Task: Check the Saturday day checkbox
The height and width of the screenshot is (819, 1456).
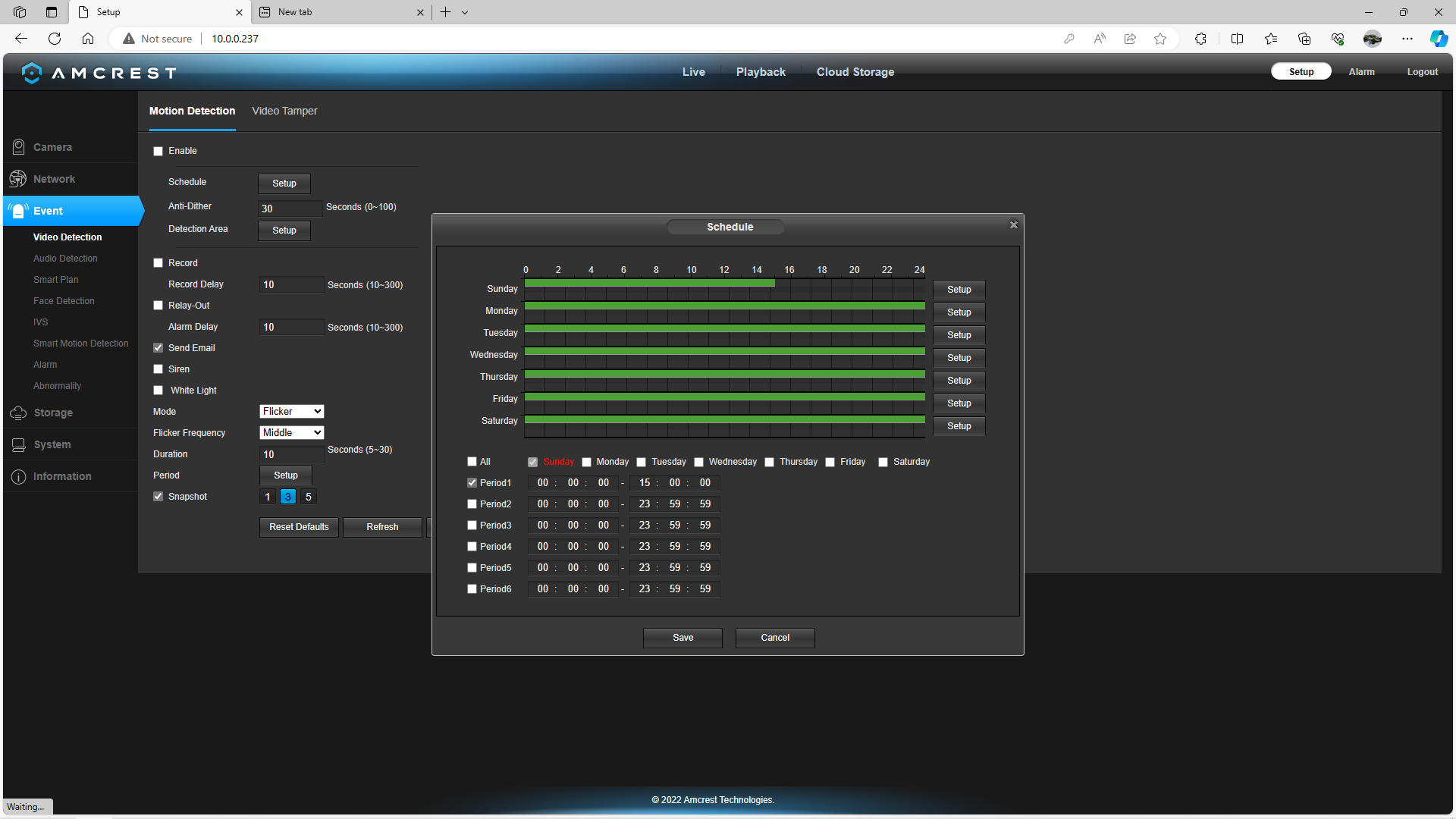Action: click(883, 463)
